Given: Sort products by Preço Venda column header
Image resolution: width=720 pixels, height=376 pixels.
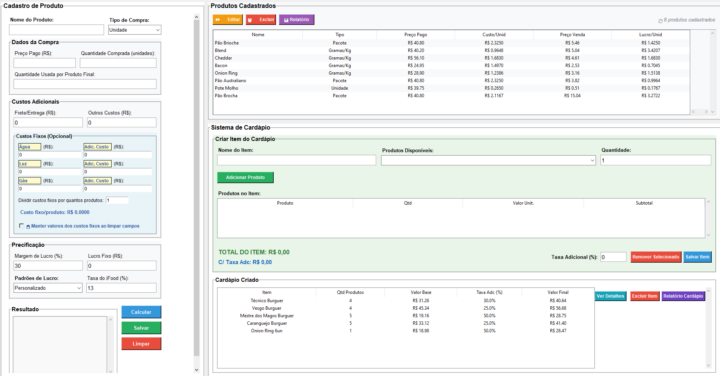Looking at the screenshot, I should click(572, 34).
